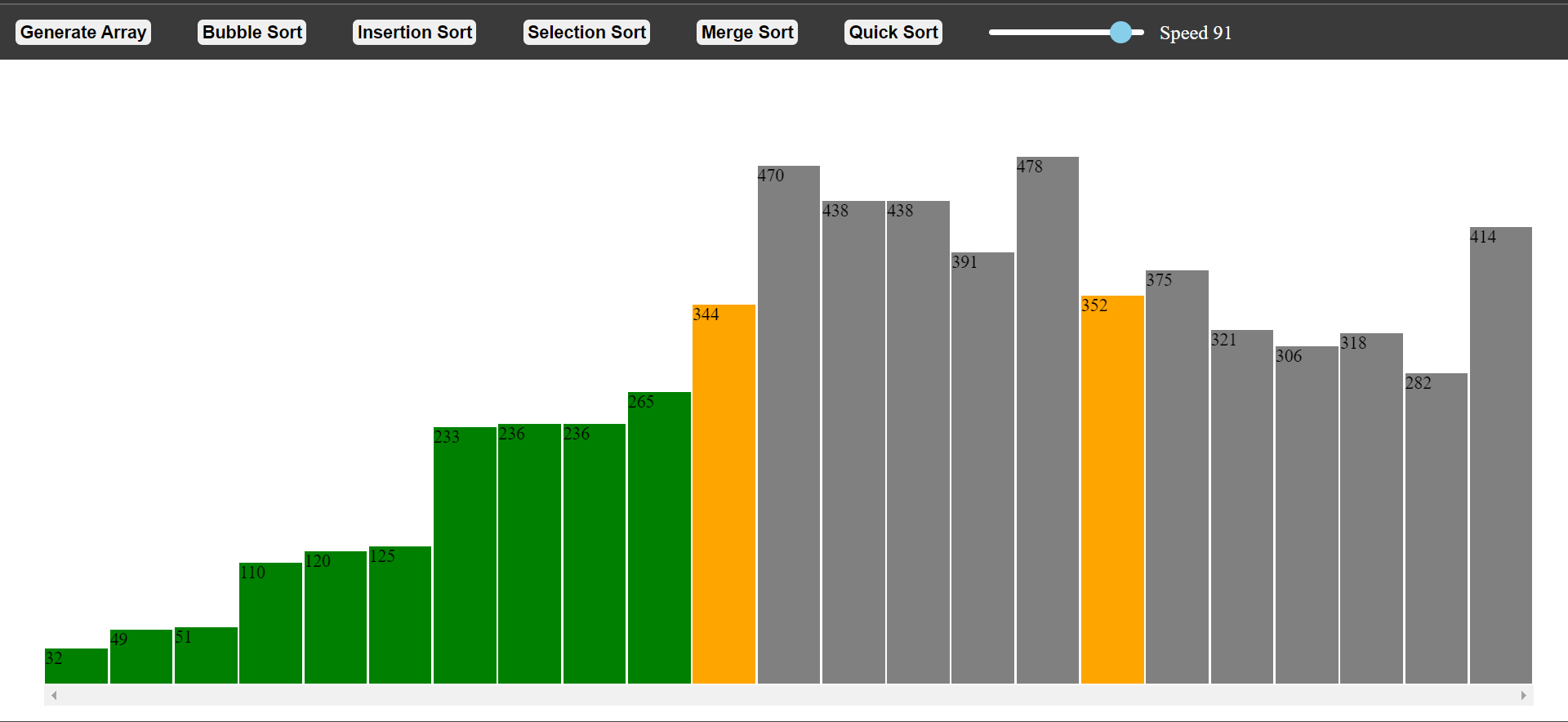Click the orange bar labeled 352
Screen dimensions: 1568x722
(1111, 490)
